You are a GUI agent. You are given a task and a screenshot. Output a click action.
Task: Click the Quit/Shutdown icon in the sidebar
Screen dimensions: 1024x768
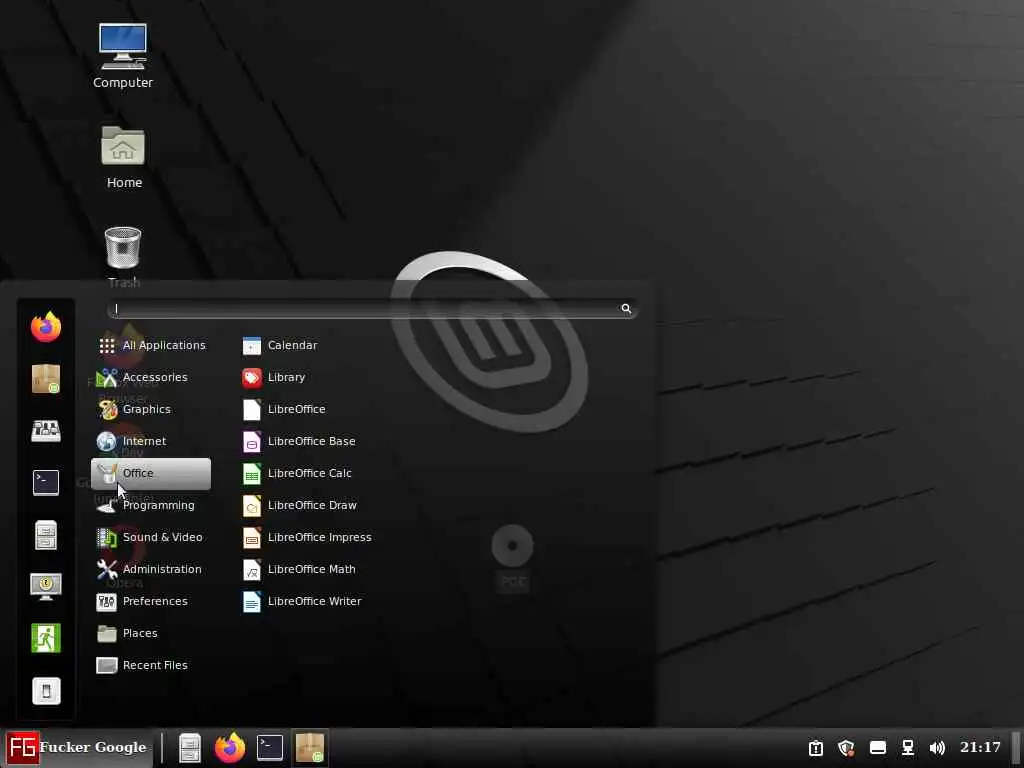pyautogui.click(x=46, y=690)
